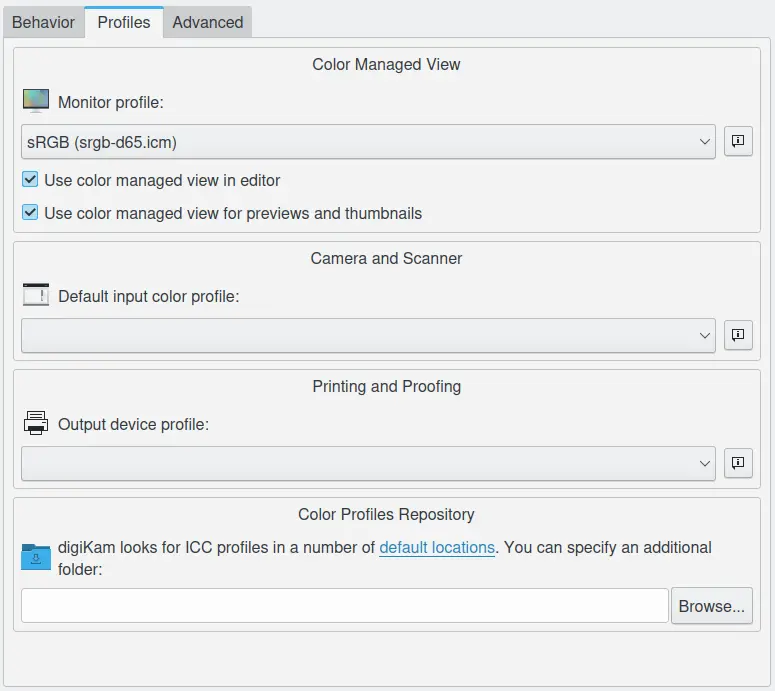Disable color managed view for previews and thumbnails
Screen dimensions: 775x691
pyautogui.click(x=31, y=213)
